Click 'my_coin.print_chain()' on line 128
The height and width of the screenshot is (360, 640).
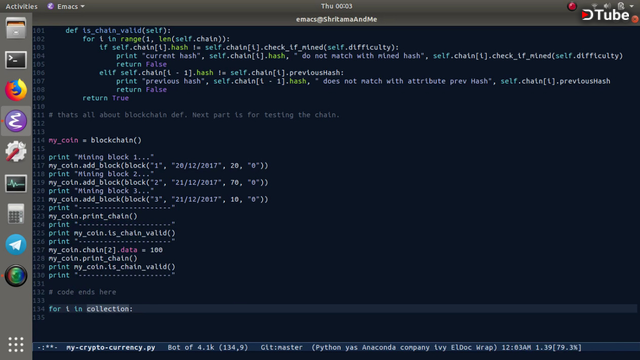click(93, 258)
